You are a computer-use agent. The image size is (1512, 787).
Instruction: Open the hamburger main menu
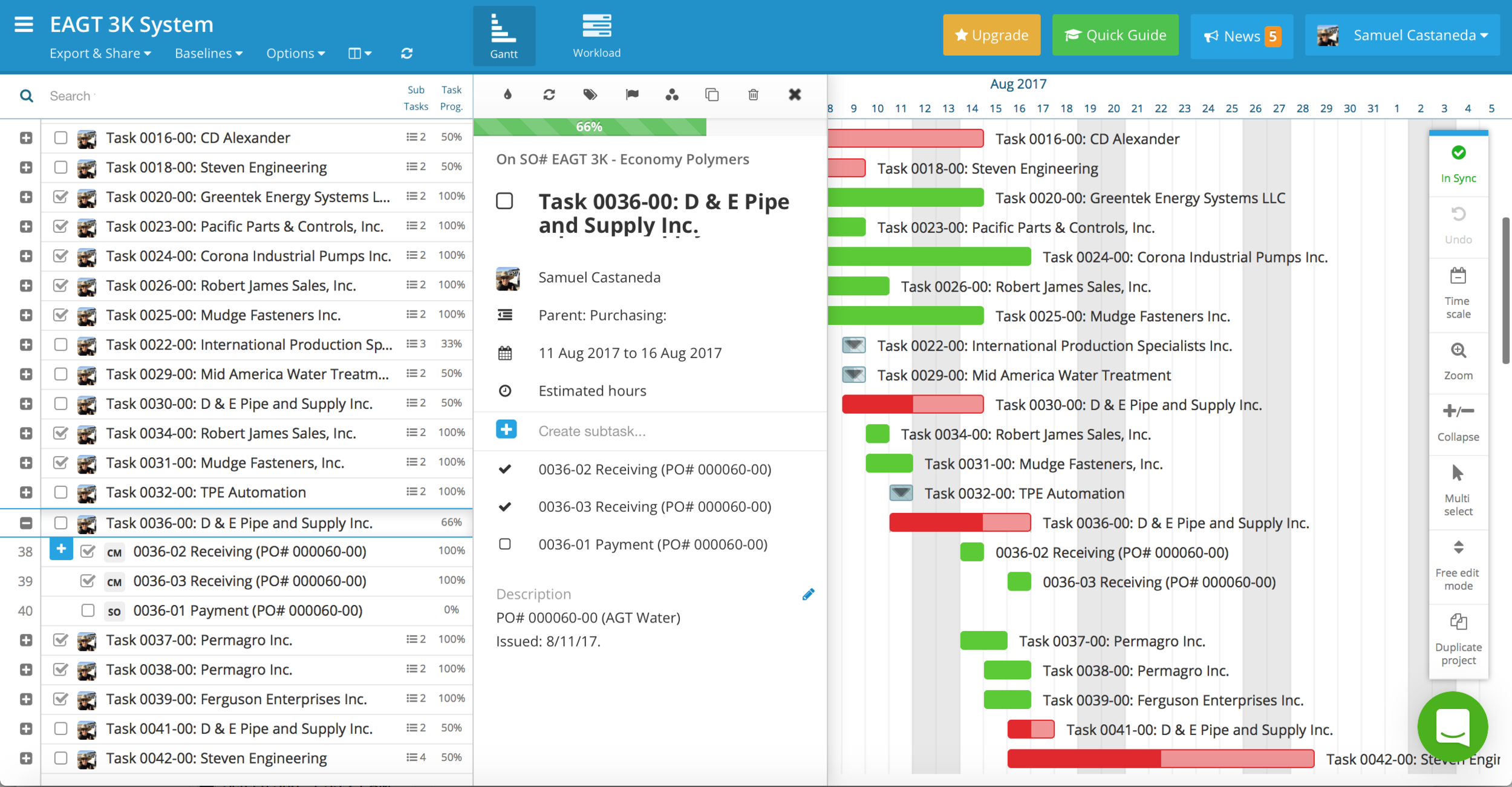pos(24,25)
